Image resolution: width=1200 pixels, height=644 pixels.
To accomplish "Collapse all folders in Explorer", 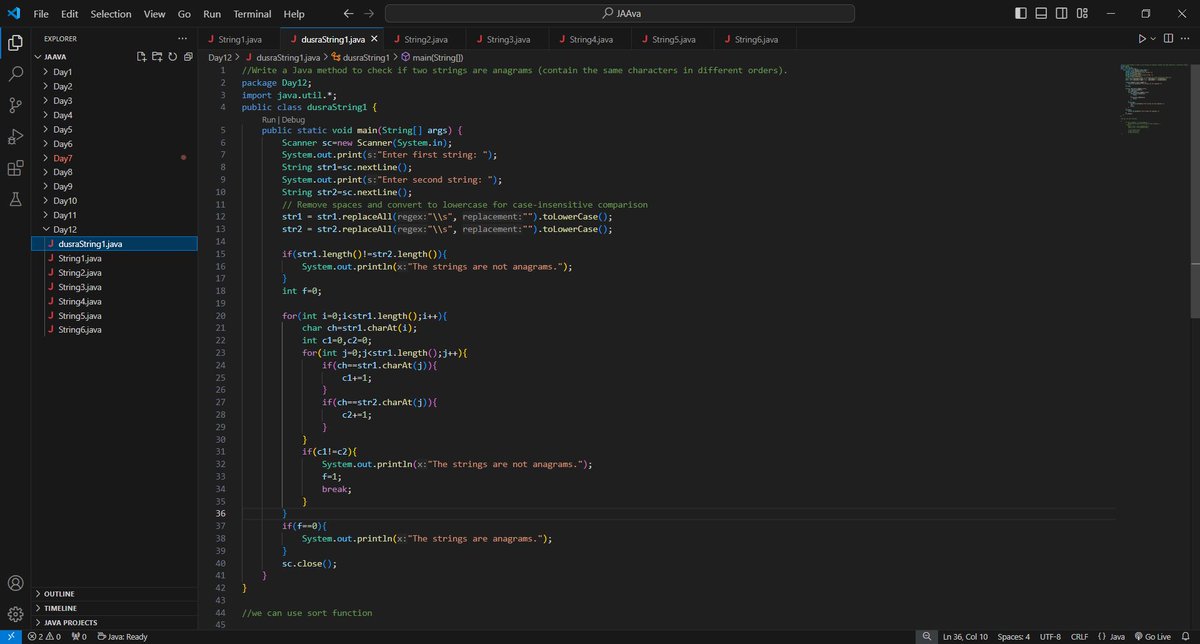I will [187, 57].
